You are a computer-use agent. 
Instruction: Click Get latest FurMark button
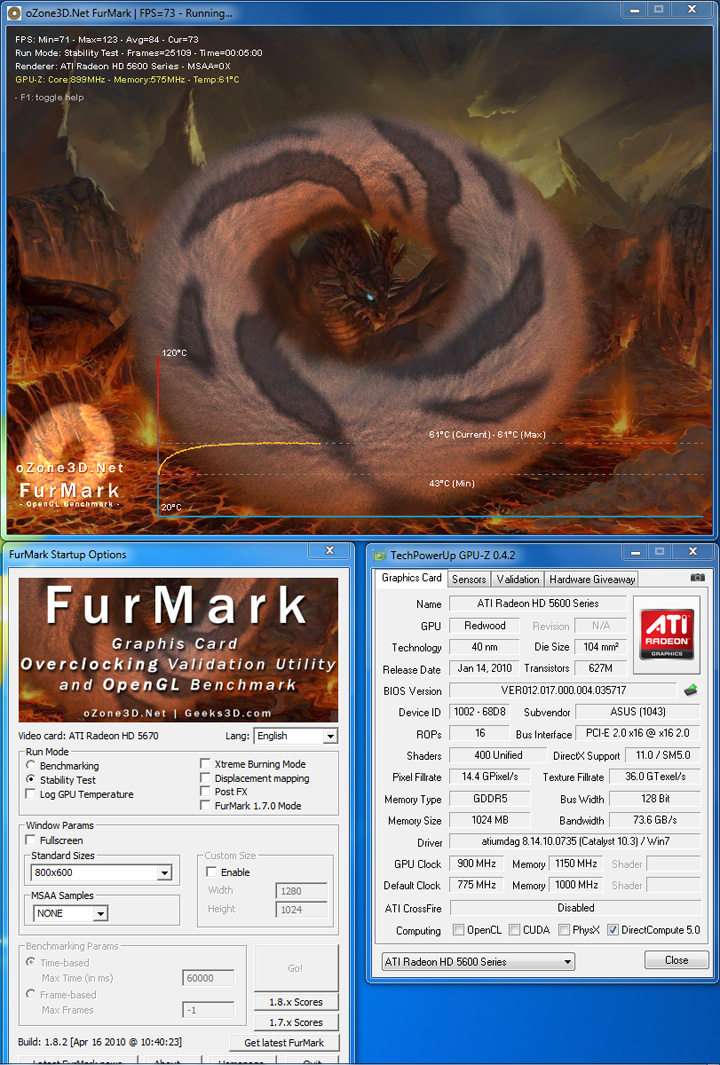(284, 1043)
